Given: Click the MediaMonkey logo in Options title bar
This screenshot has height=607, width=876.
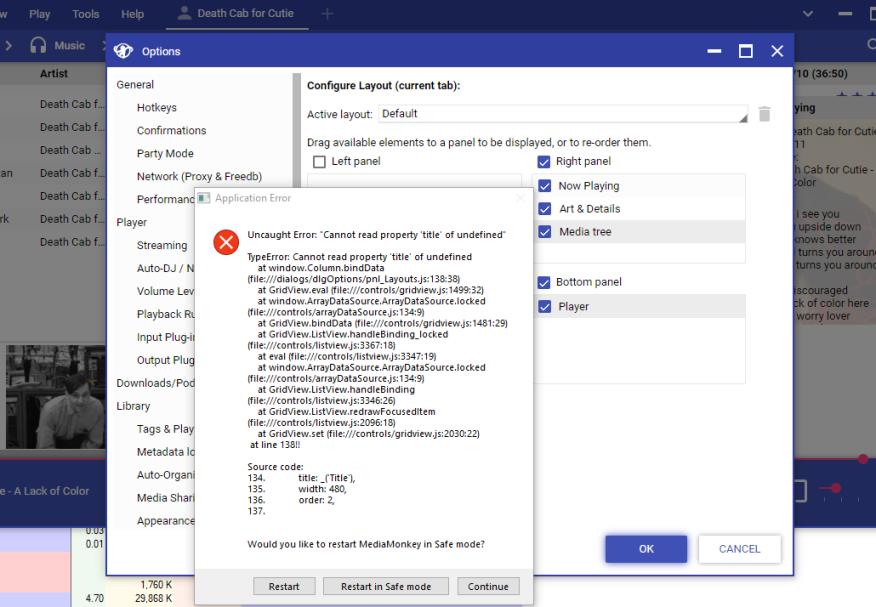Looking at the screenshot, I should point(124,51).
